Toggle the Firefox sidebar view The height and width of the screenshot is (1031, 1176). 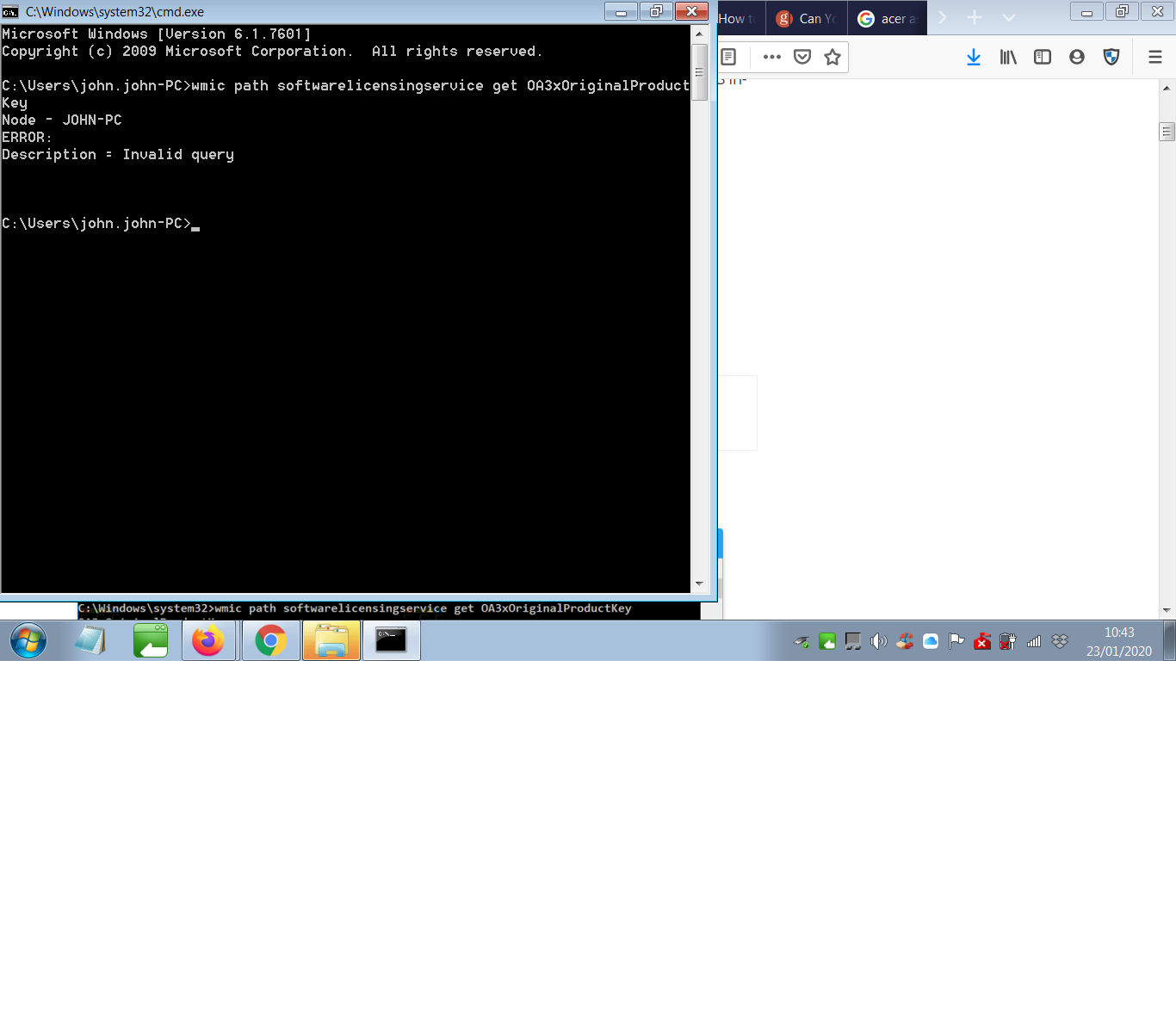pos(1043,57)
